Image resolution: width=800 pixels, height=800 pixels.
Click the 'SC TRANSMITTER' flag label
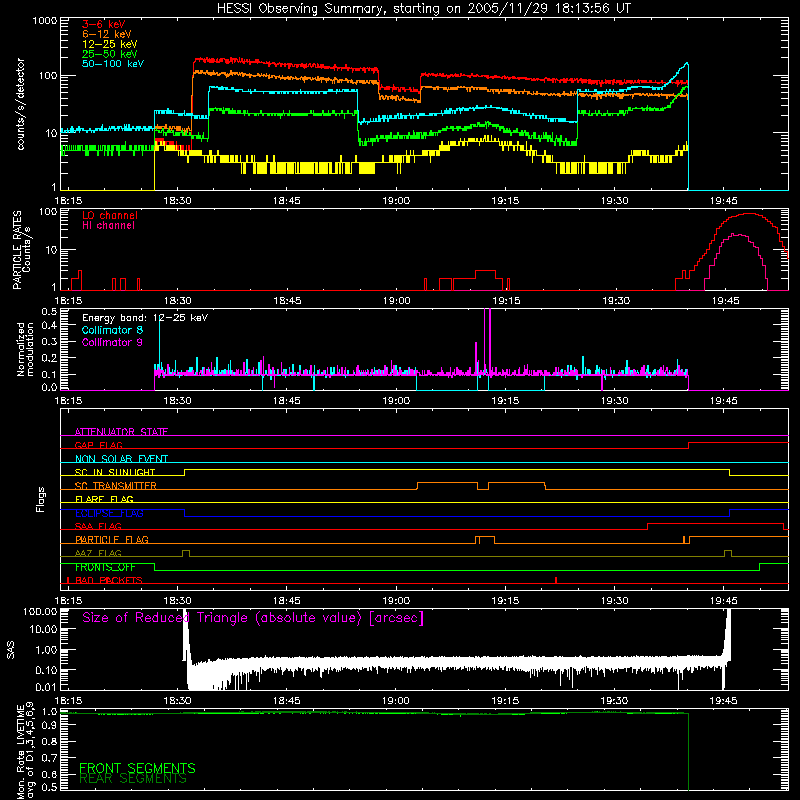tap(115, 486)
